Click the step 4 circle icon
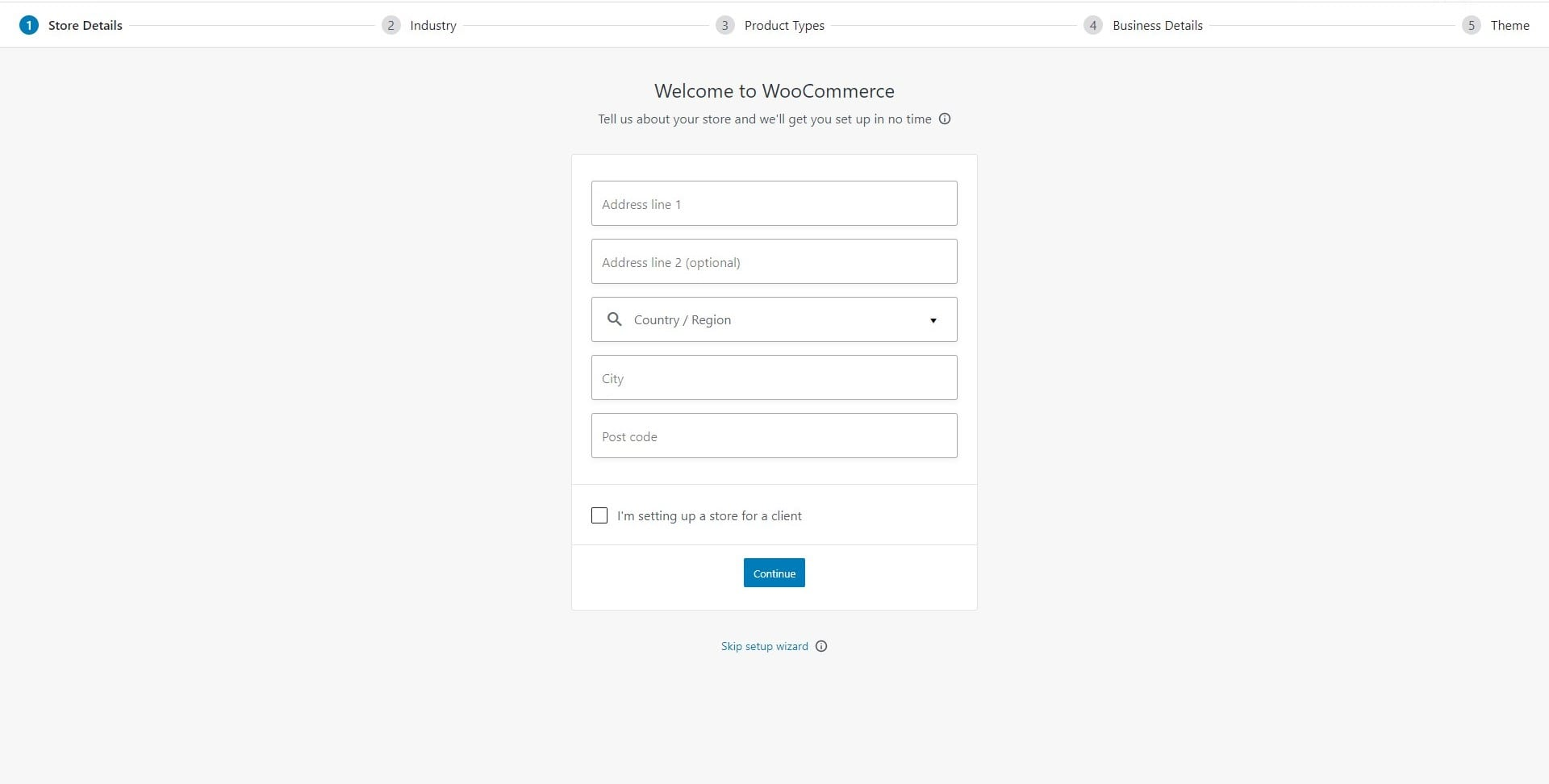This screenshot has height=784, width=1549. coord(1093,25)
